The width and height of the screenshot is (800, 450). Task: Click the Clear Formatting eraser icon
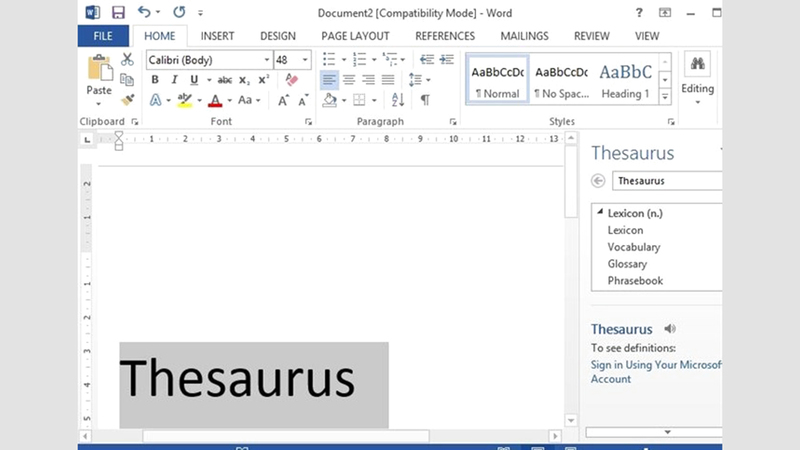pos(292,80)
